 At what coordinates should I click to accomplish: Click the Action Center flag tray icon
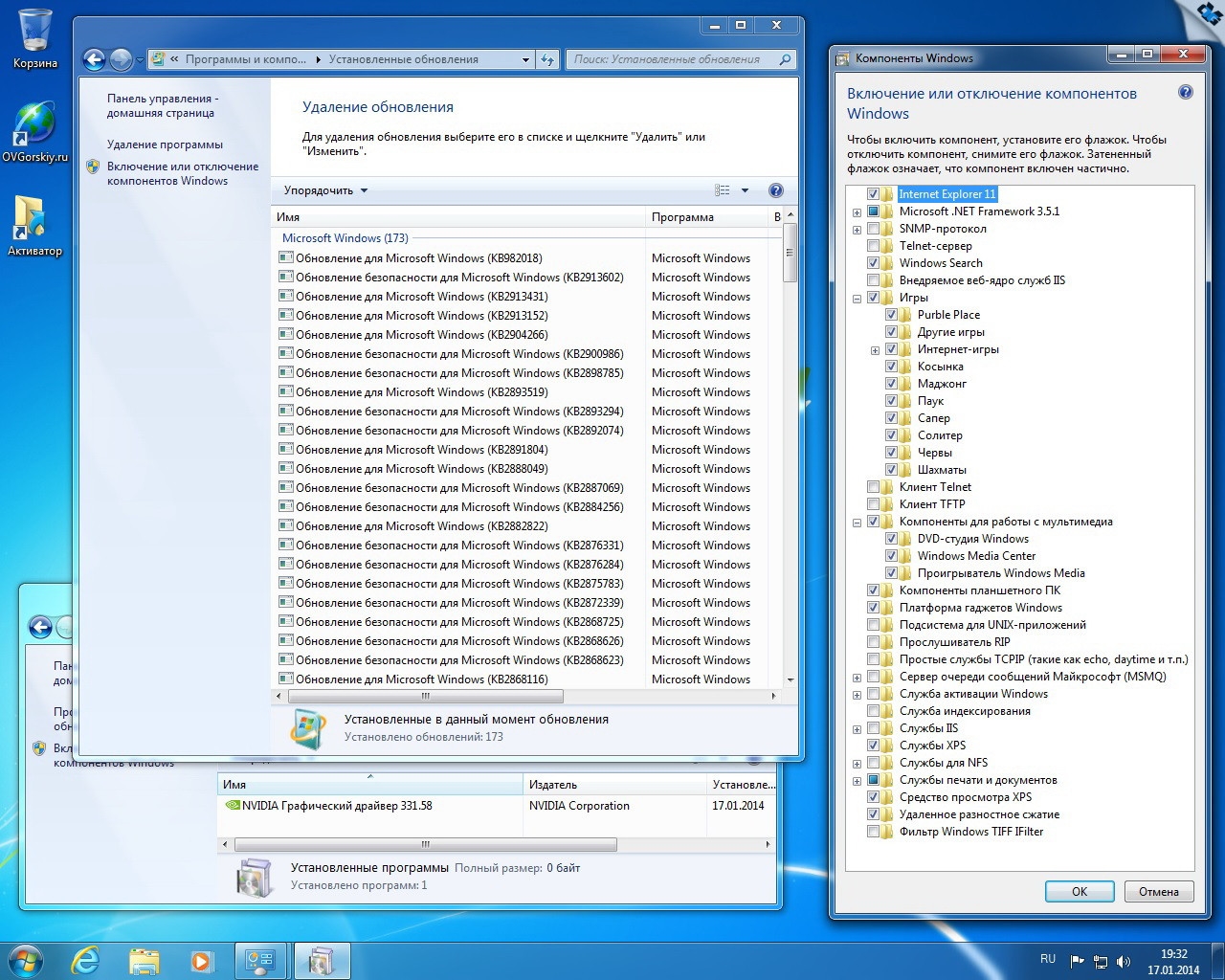pyautogui.click(x=1078, y=961)
